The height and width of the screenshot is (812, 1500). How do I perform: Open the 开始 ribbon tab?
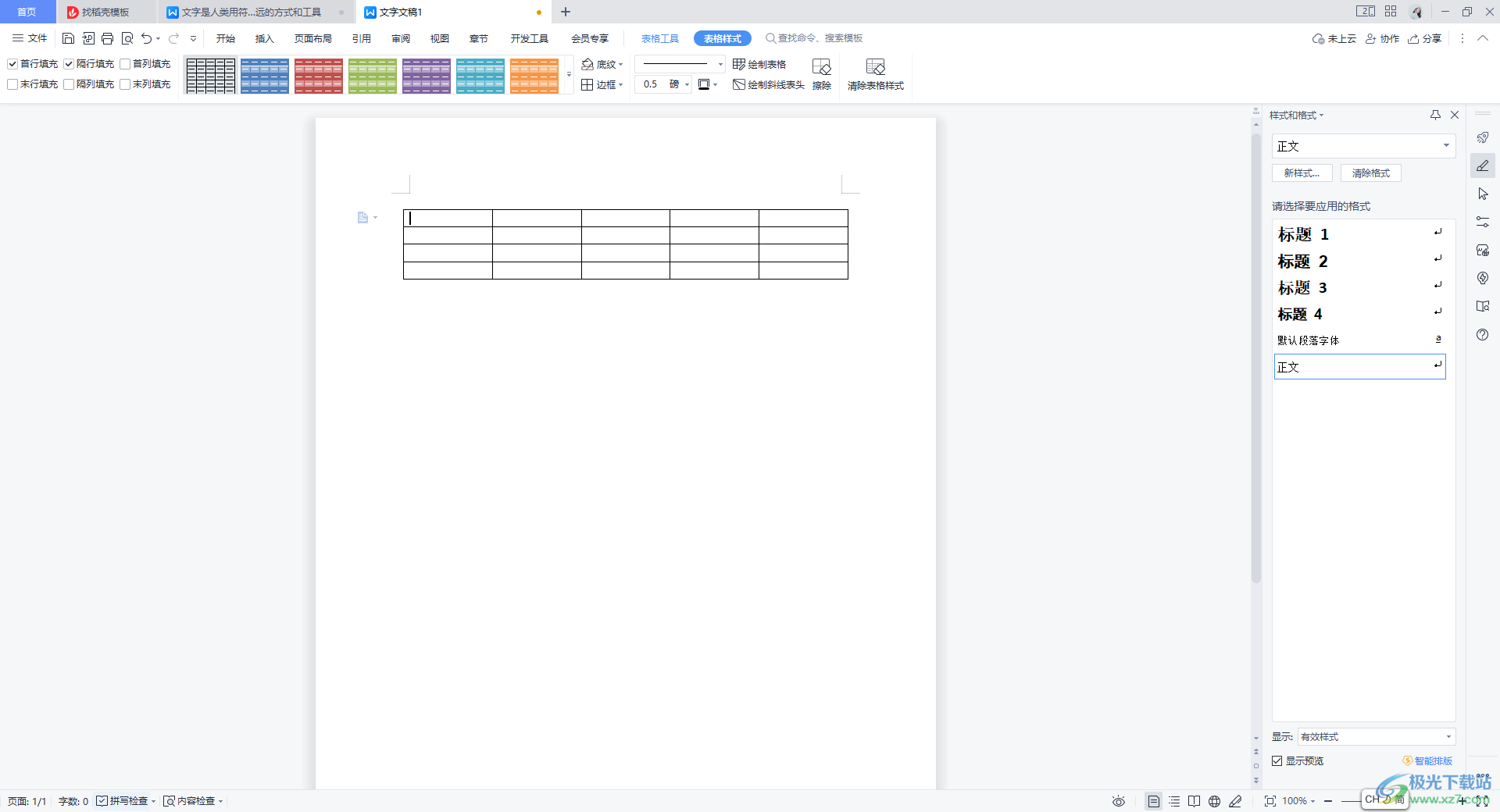pos(226,38)
